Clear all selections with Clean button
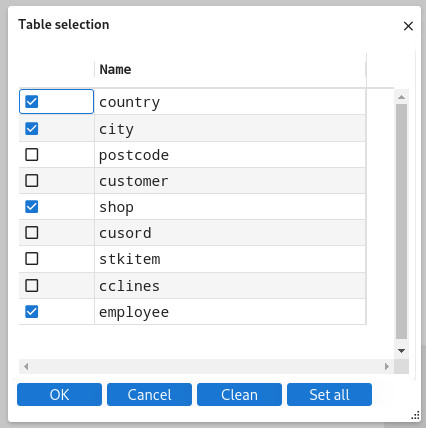 239,395
